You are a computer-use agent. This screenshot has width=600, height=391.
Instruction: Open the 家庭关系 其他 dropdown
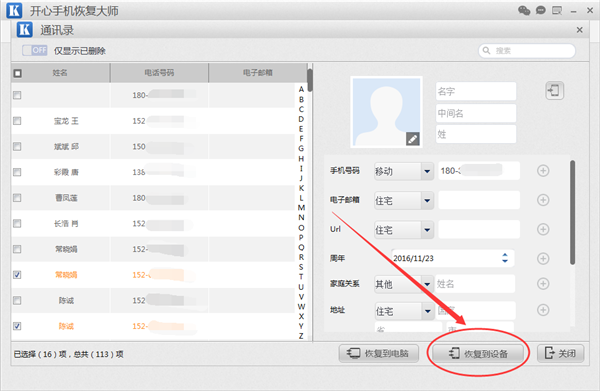427,284
